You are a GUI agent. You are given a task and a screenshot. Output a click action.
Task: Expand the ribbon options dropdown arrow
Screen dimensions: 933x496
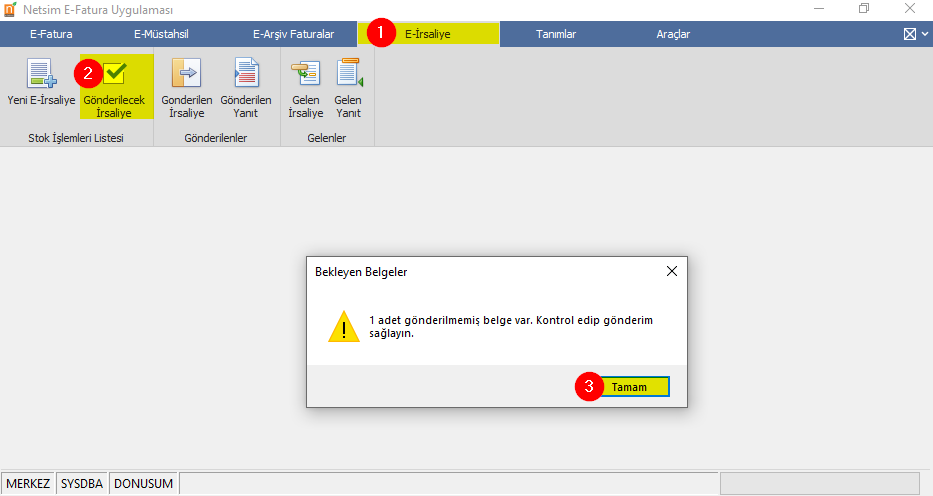(925, 34)
